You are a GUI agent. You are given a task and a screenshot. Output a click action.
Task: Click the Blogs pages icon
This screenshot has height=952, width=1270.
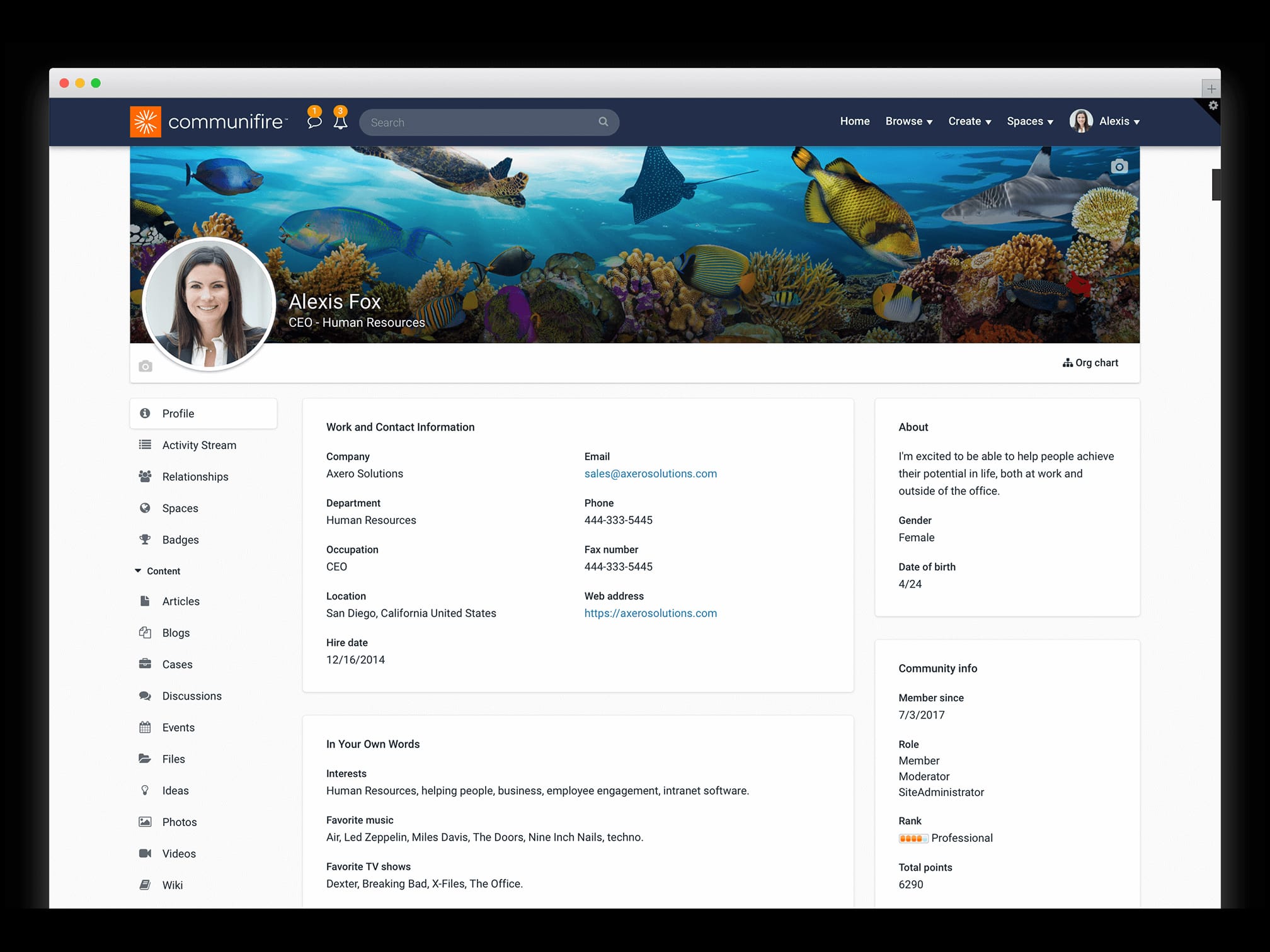[x=145, y=632]
